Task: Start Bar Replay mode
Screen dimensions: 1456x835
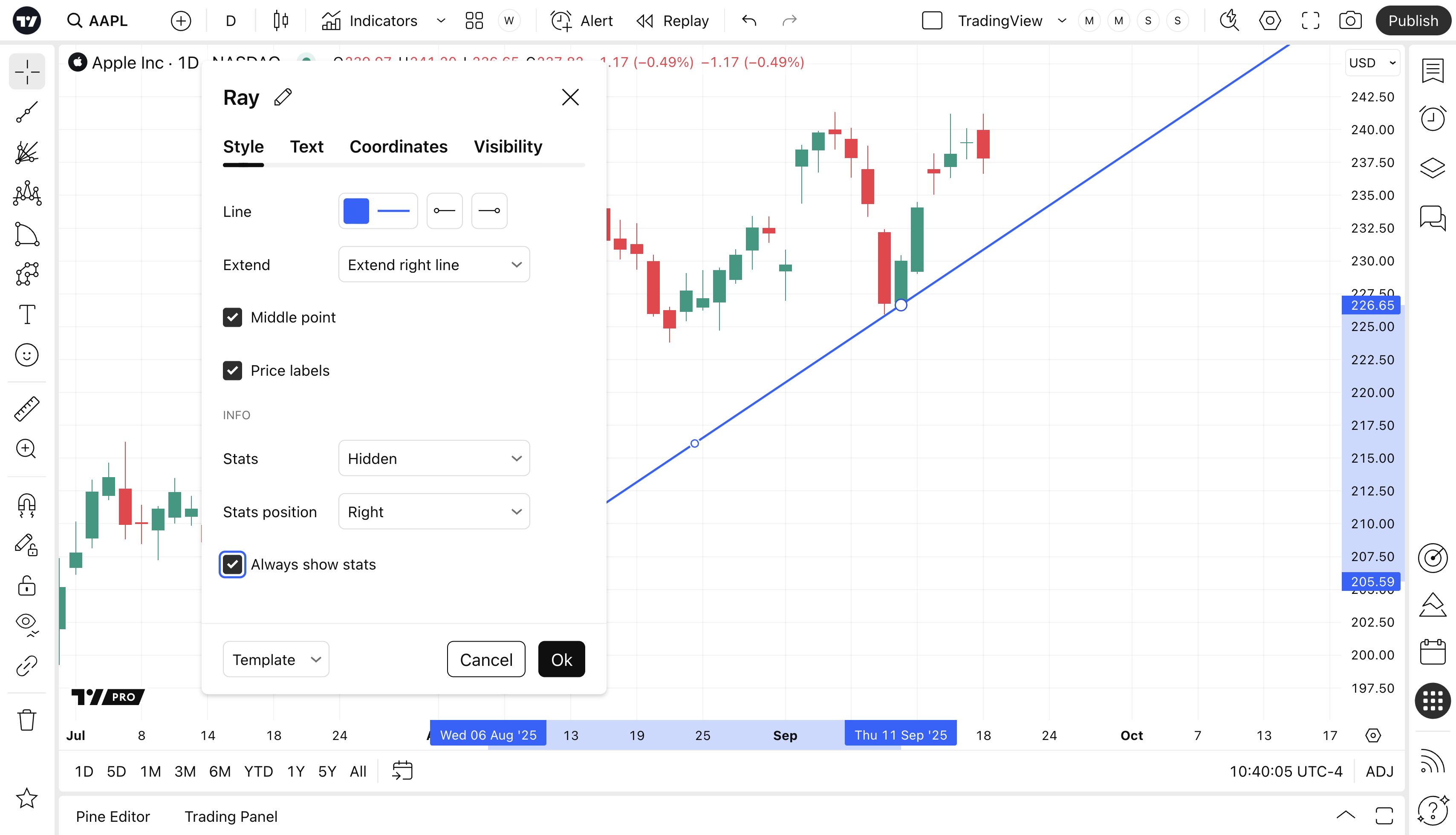Action: [x=673, y=21]
